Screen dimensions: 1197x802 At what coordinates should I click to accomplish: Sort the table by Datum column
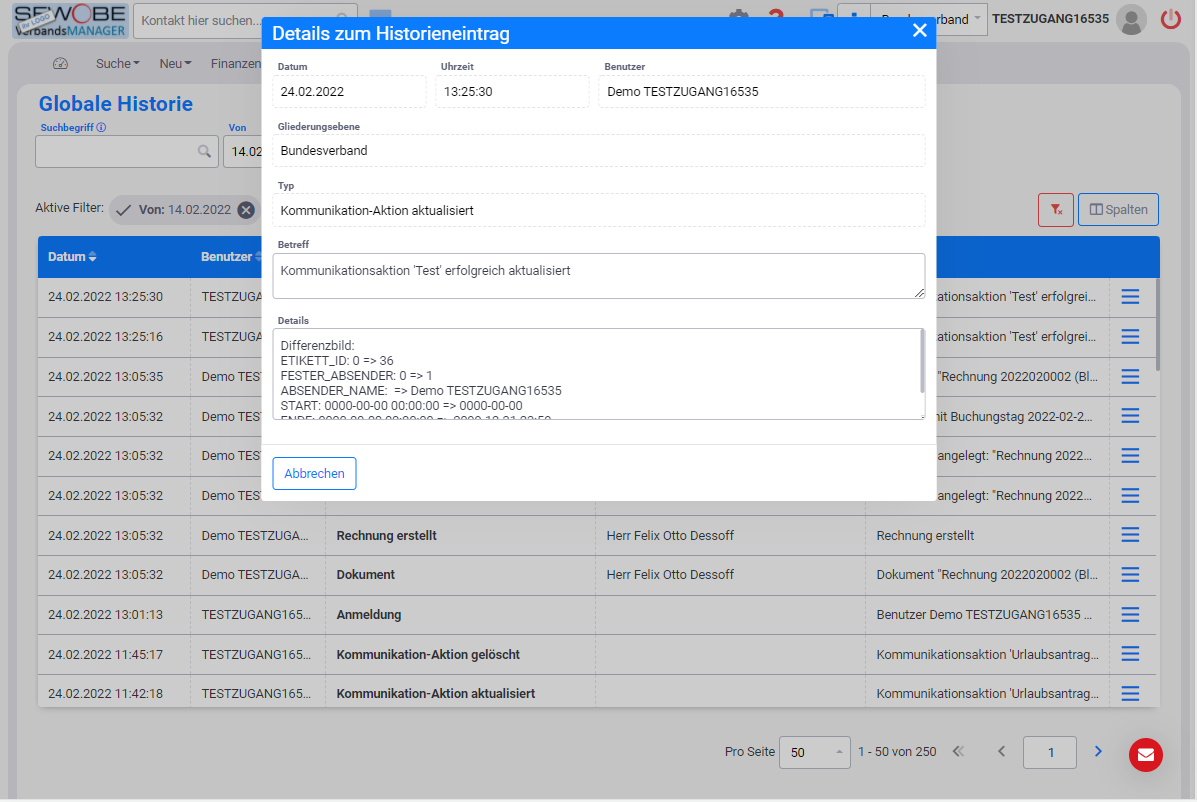(72, 257)
